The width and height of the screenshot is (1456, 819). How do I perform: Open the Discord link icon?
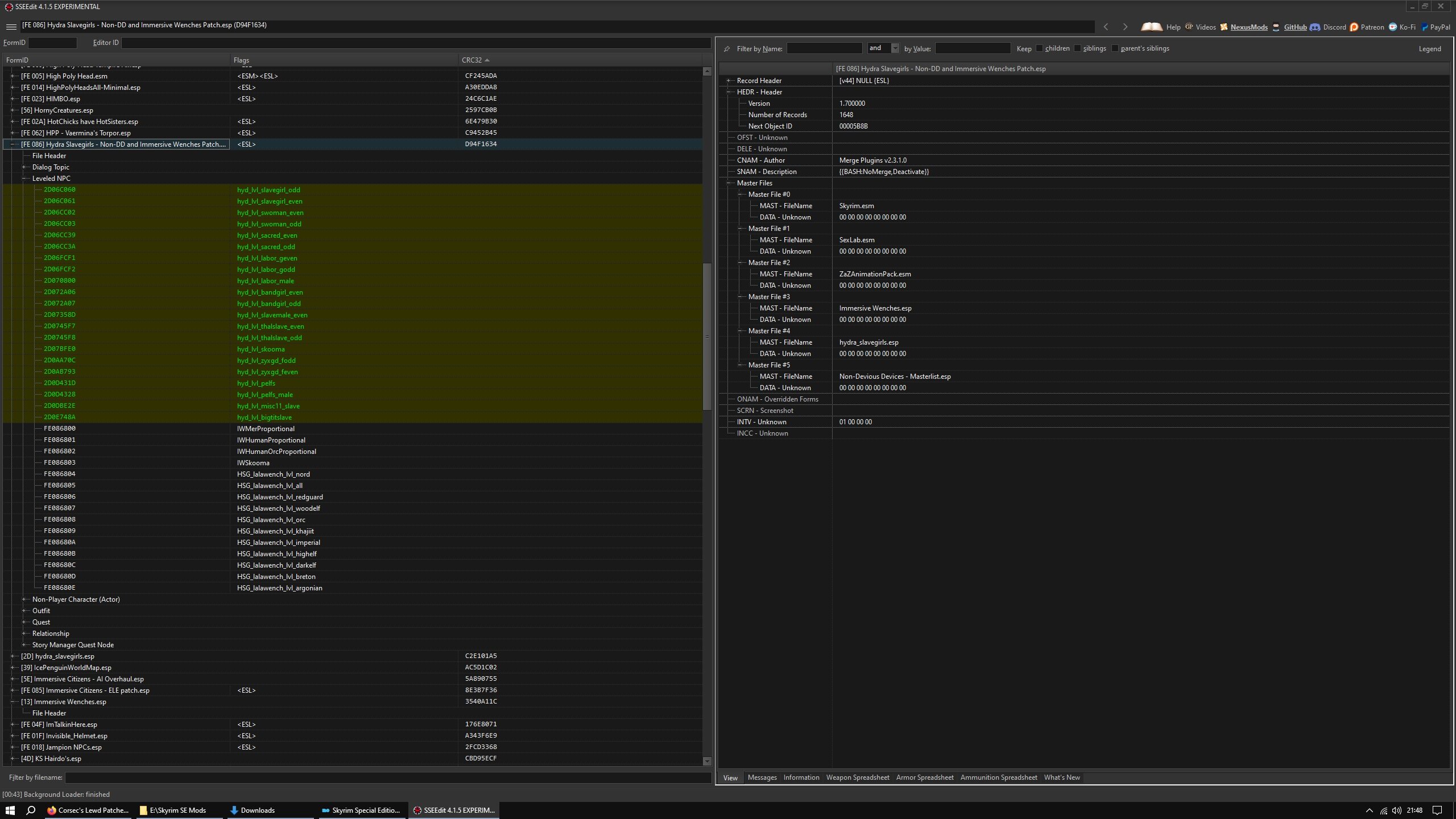(x=1315, y=27)
